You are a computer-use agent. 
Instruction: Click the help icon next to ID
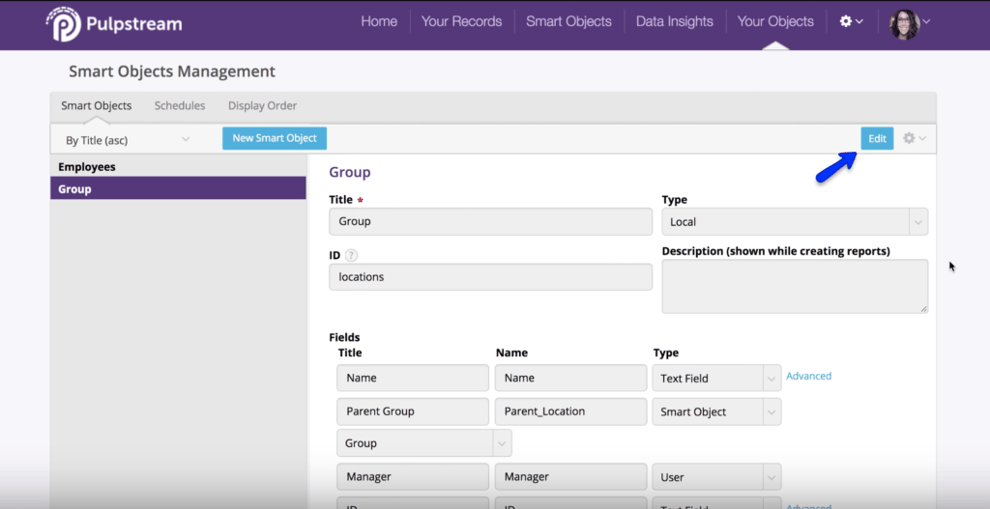click(351, 255)
